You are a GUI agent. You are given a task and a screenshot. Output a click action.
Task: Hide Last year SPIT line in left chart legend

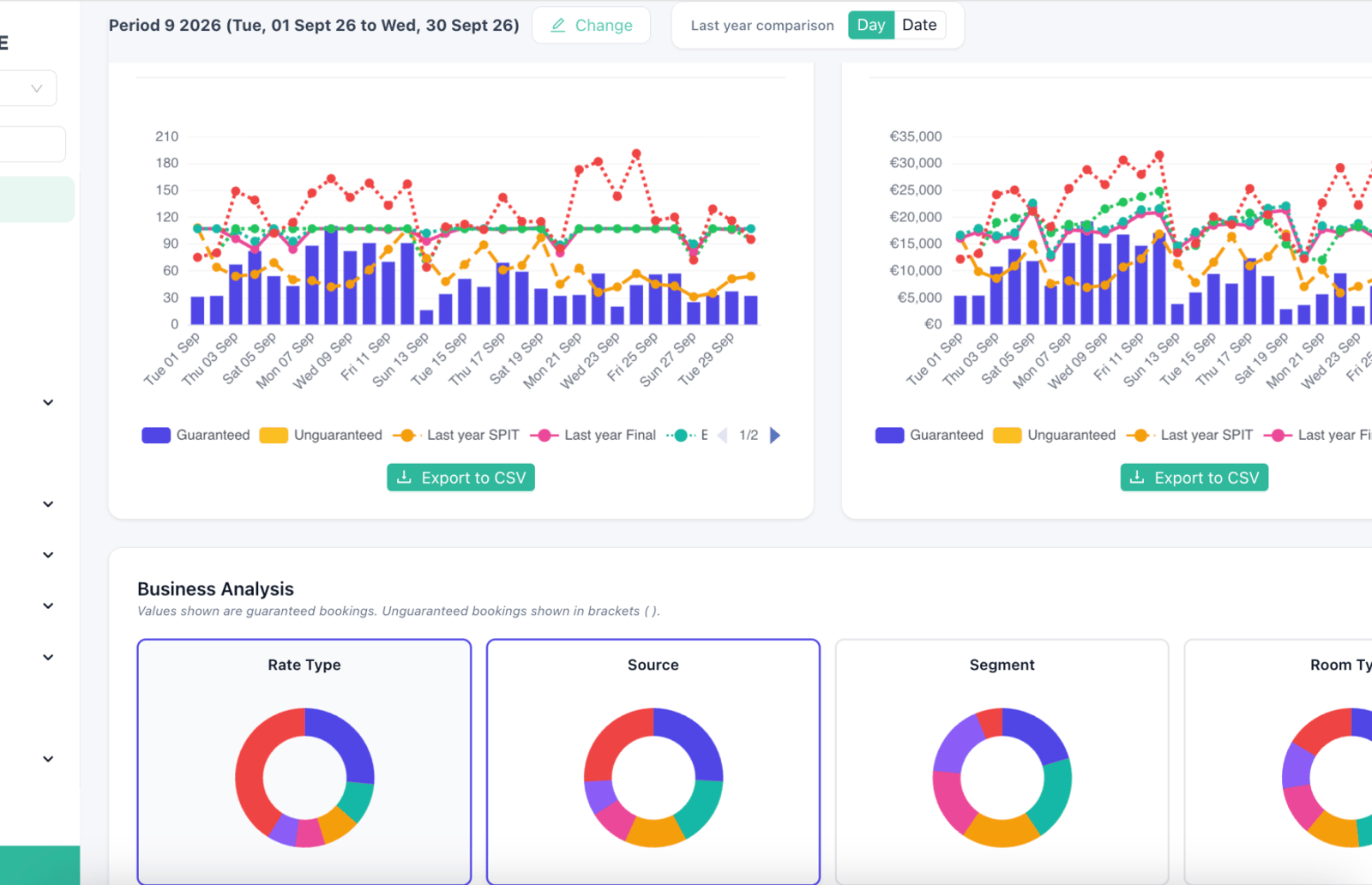[456, 436]
